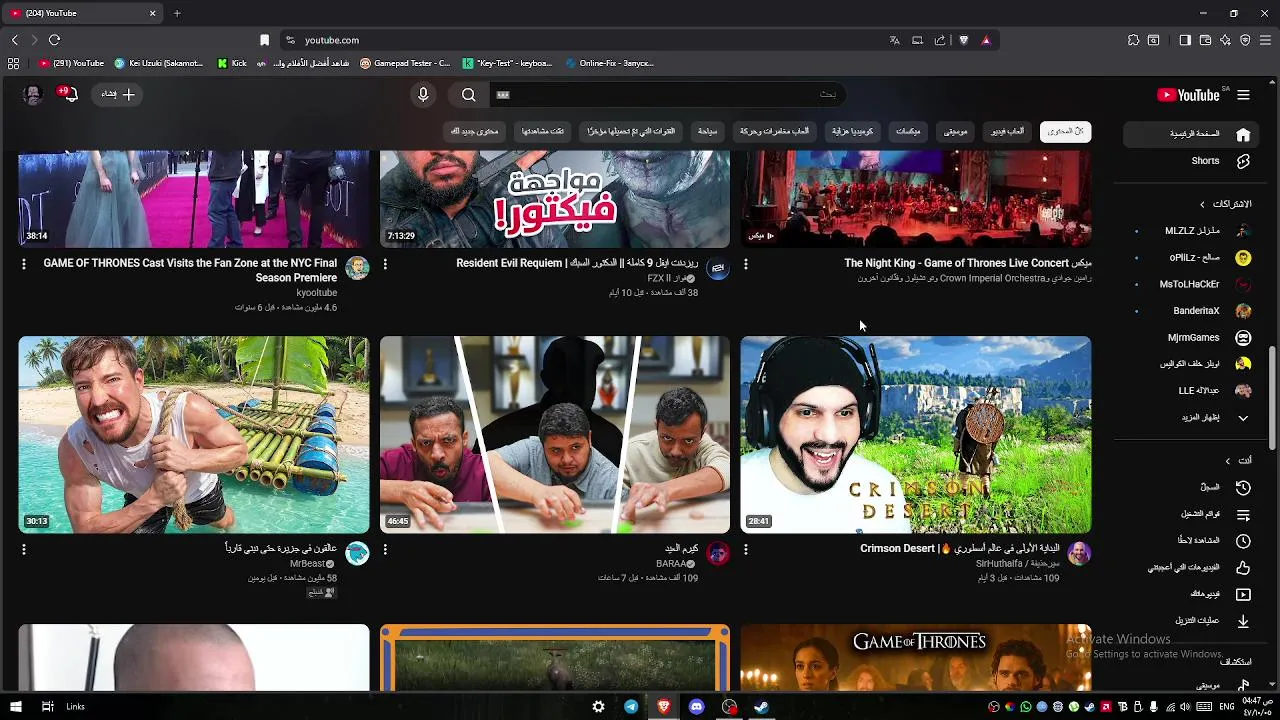Screen dimensions: 1280x720
Task: Open Resident Evil Requiem video title
Action: pos(577,263)
